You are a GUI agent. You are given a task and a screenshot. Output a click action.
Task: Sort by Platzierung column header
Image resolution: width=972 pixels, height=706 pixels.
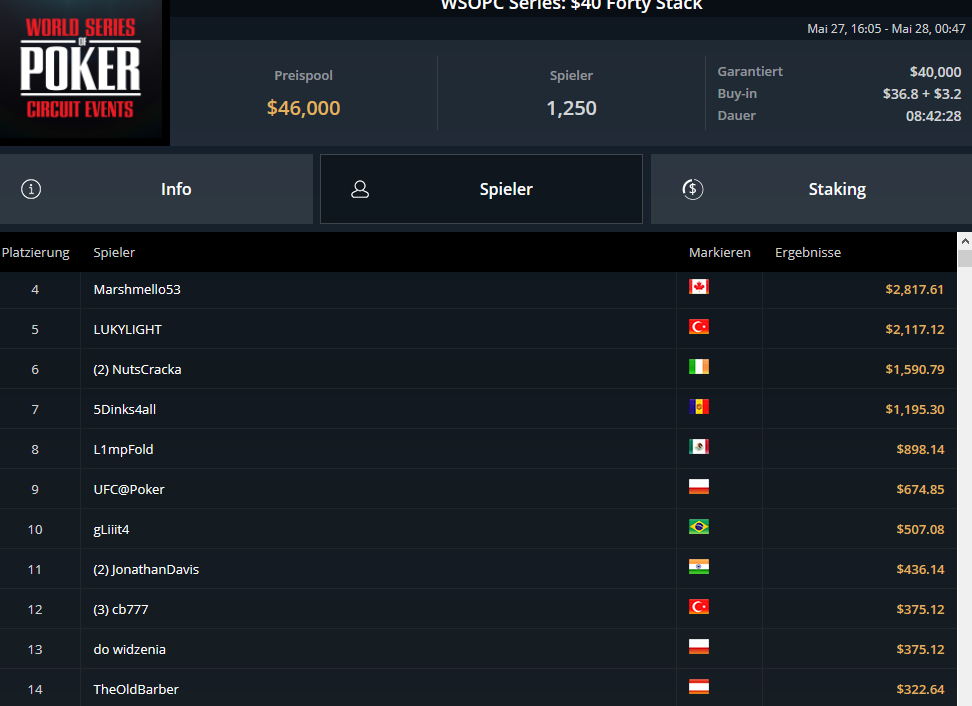point(35,252)
